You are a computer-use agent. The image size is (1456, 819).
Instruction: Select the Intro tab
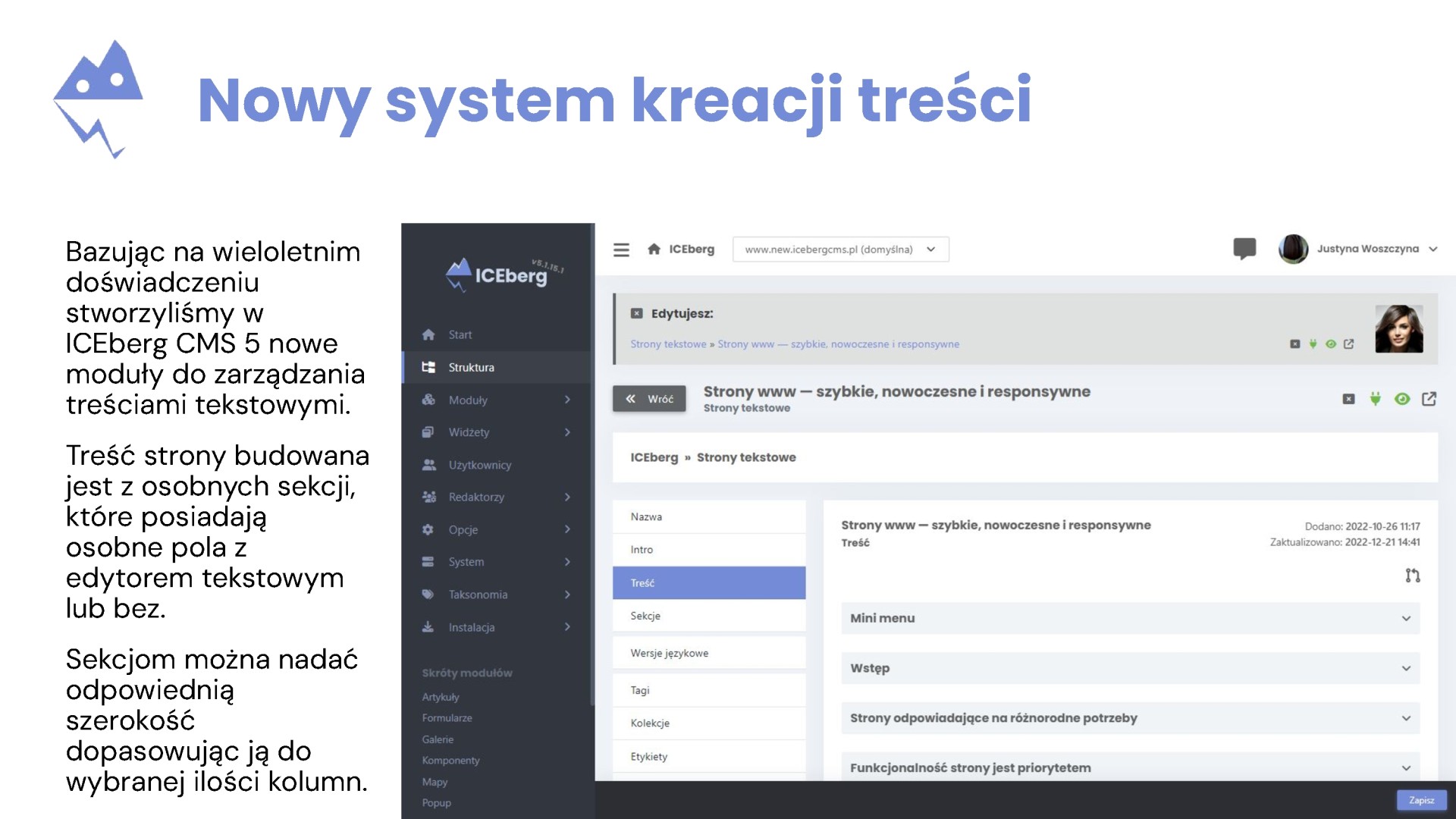click(x=709, y=550)
